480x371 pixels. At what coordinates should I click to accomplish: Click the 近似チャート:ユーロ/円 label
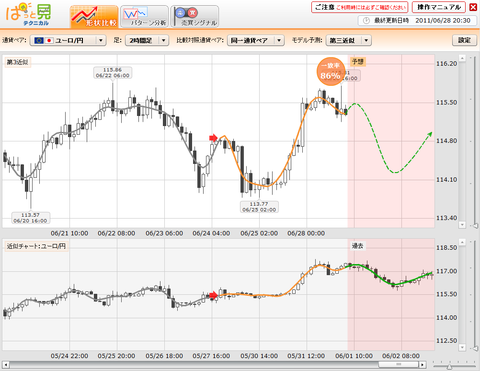(x=36, y=246)
